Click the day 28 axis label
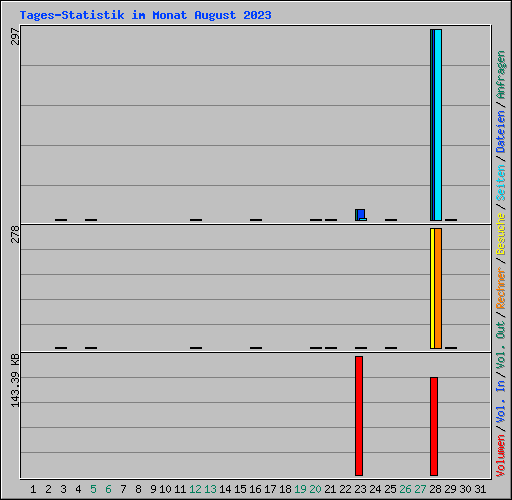Image resolution: width=512 pixels, height=500 pixels. tap(435, 489)
